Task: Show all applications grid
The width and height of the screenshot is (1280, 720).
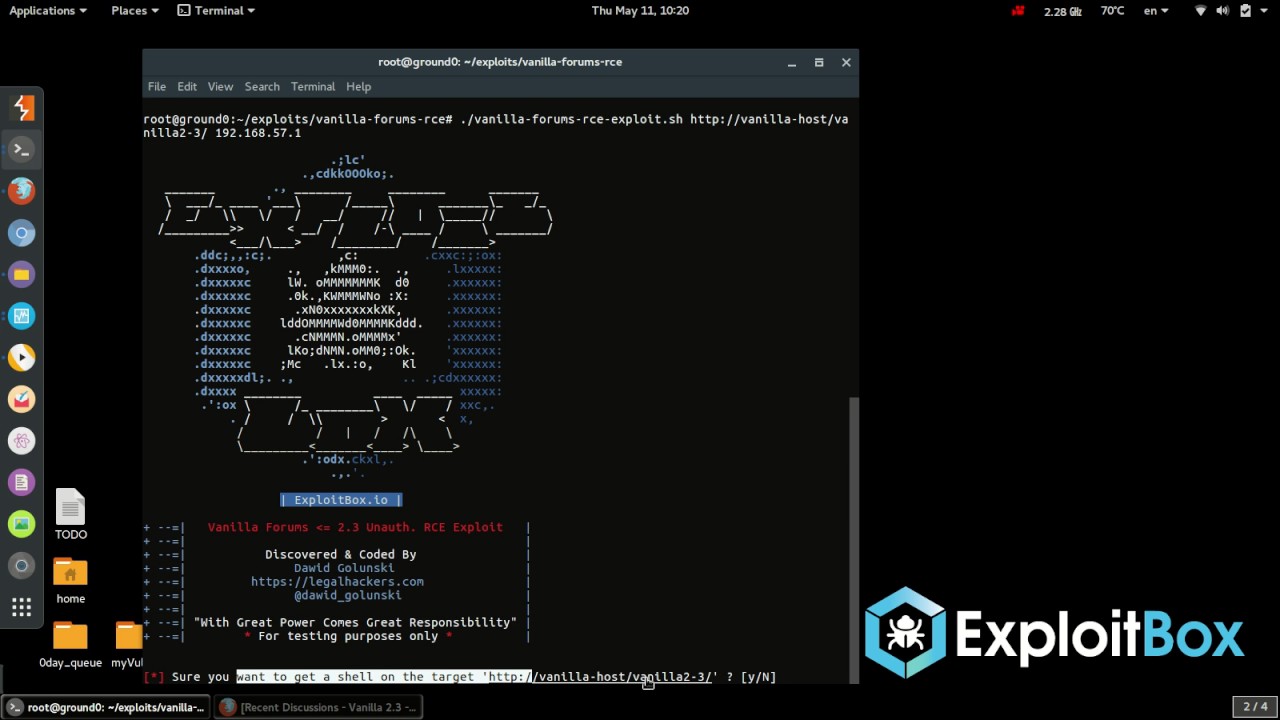Action: coord(21,607)
